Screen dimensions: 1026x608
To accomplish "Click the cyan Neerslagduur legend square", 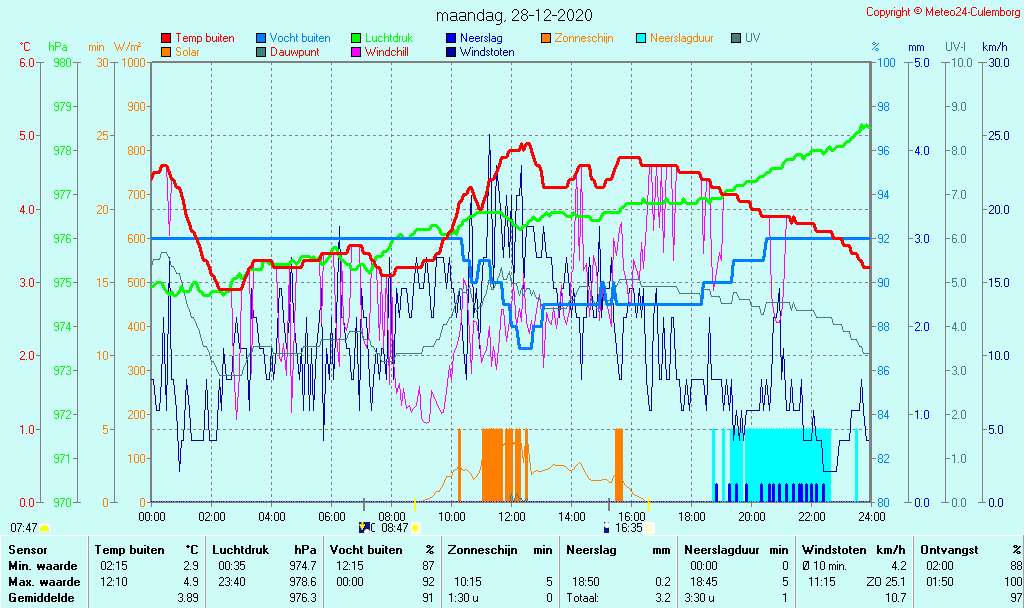I will click(x=641, y=38).
